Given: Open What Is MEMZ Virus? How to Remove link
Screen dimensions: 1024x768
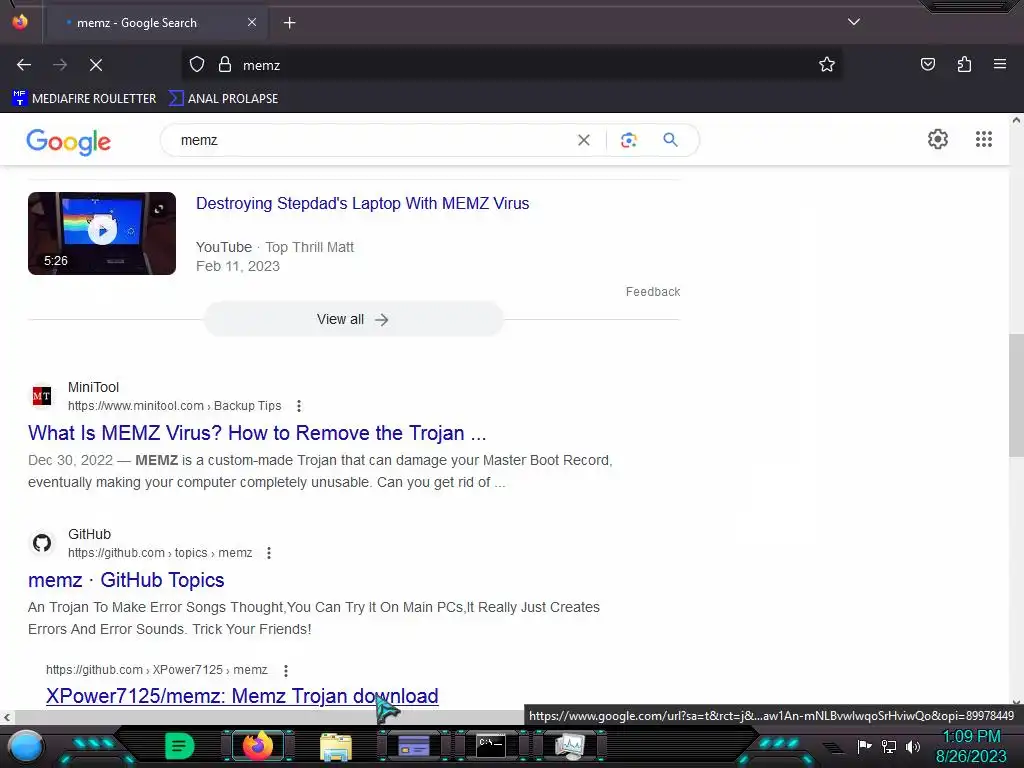Looking at the screenshot, I should 257,433.
